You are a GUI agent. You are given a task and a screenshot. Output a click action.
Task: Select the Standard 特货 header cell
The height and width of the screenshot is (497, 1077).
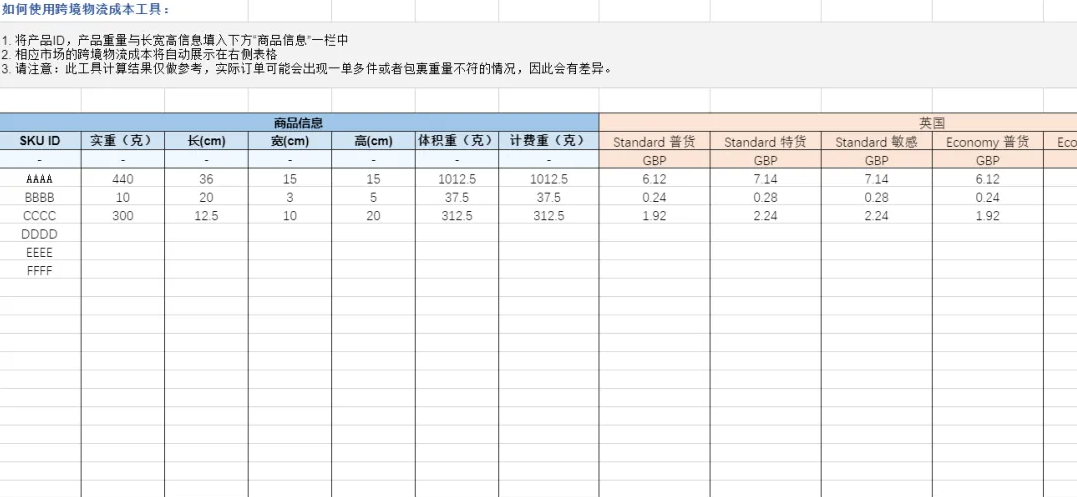point(765,141)
